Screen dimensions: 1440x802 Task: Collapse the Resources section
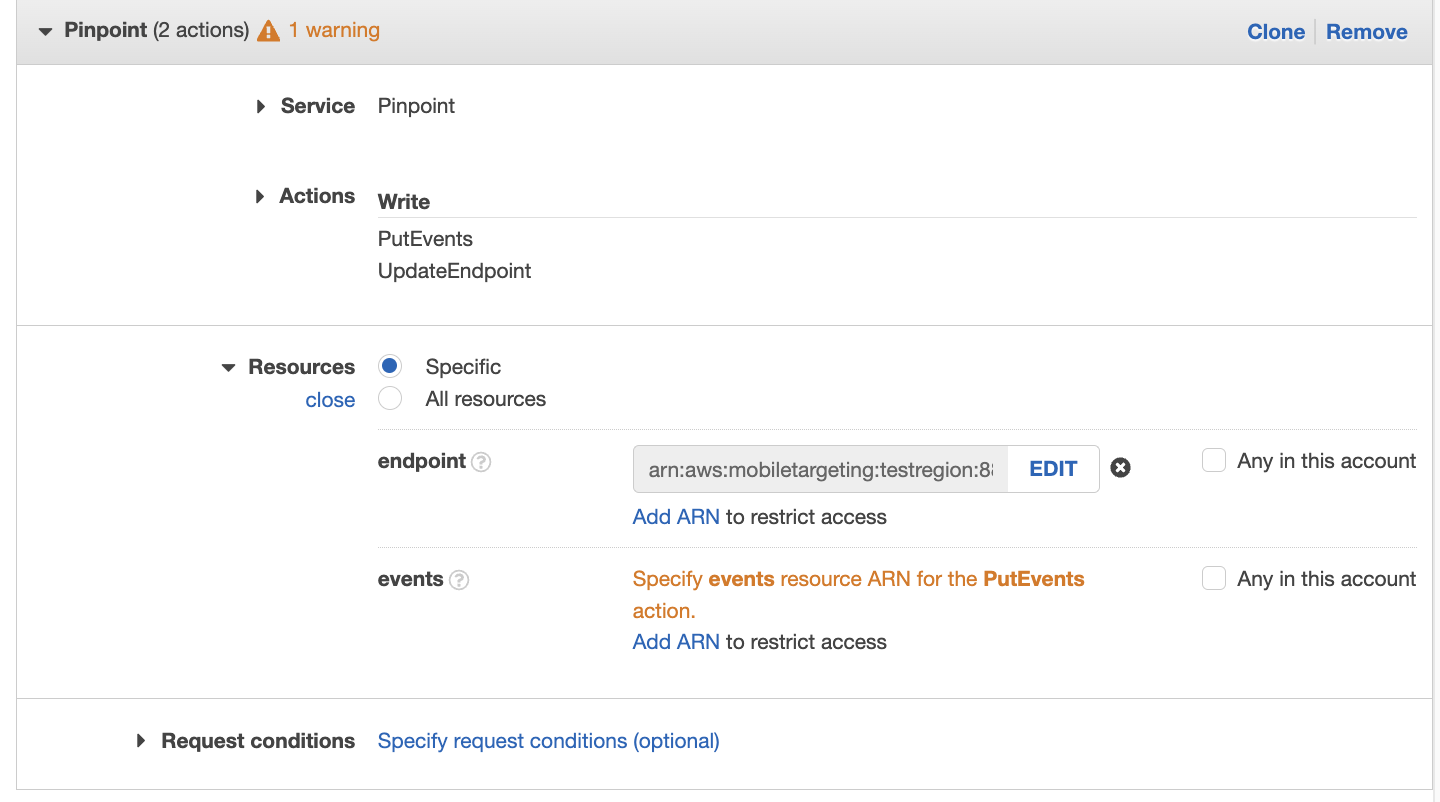coord(228,367)
